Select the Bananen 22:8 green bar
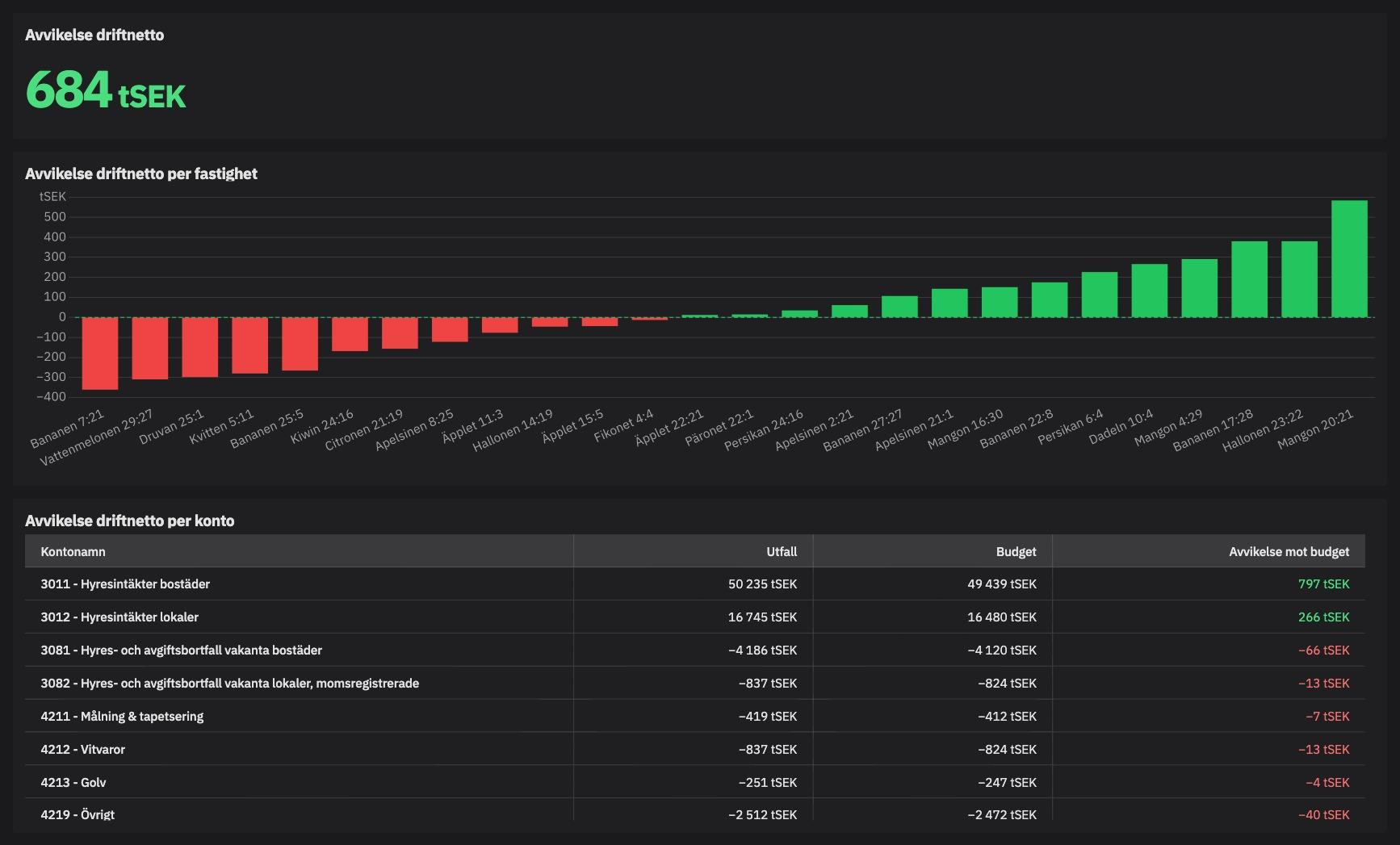The height and width of the screenshot is (845, 1400). tap(1050, 299)
